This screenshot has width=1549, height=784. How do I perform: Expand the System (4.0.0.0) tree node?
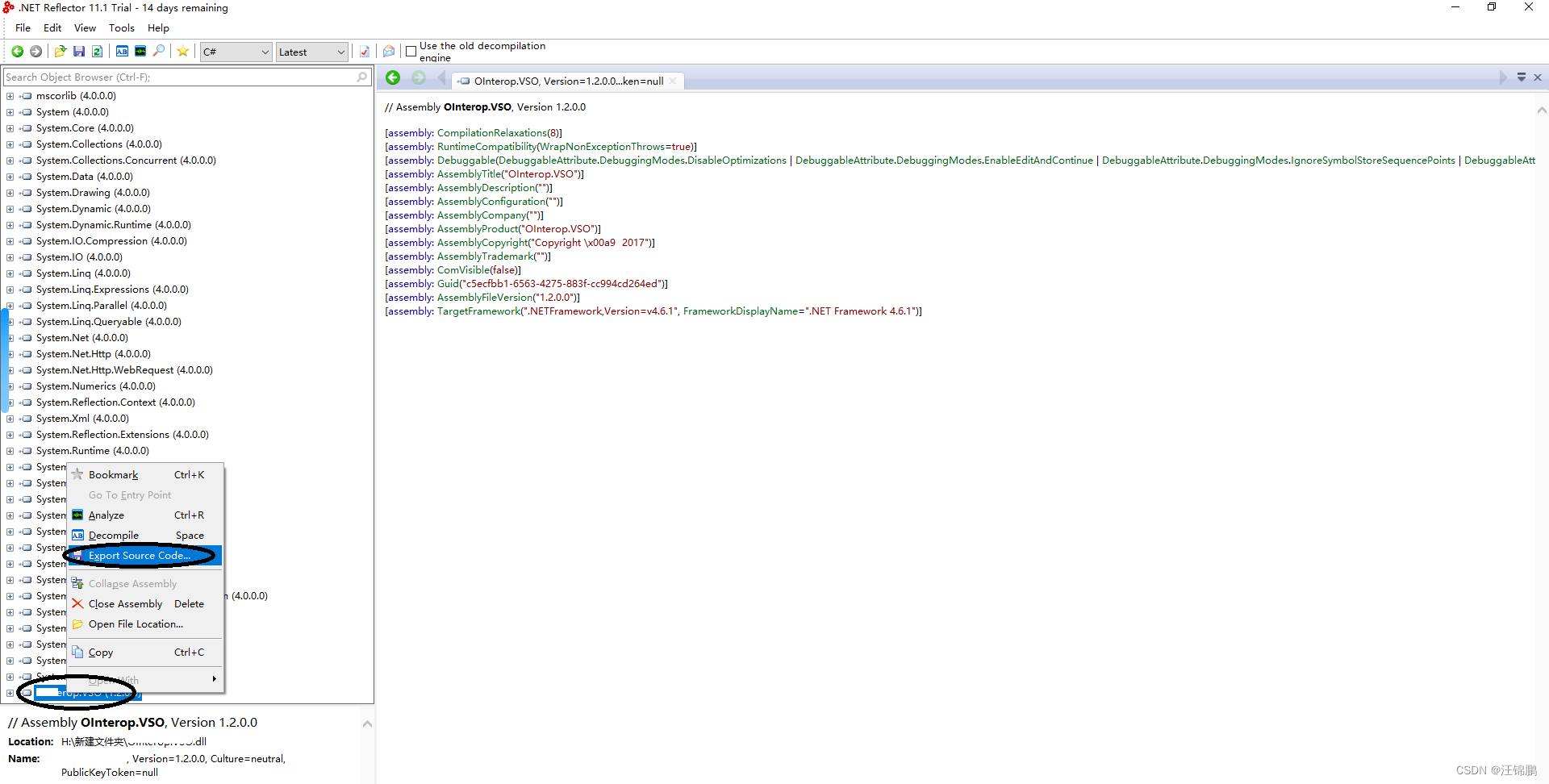click(x=10, y=112)
